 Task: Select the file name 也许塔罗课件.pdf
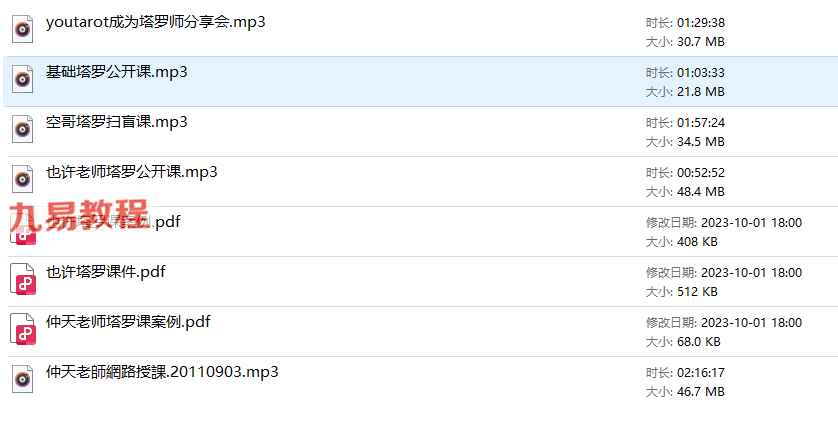click(x=106, y=272)
